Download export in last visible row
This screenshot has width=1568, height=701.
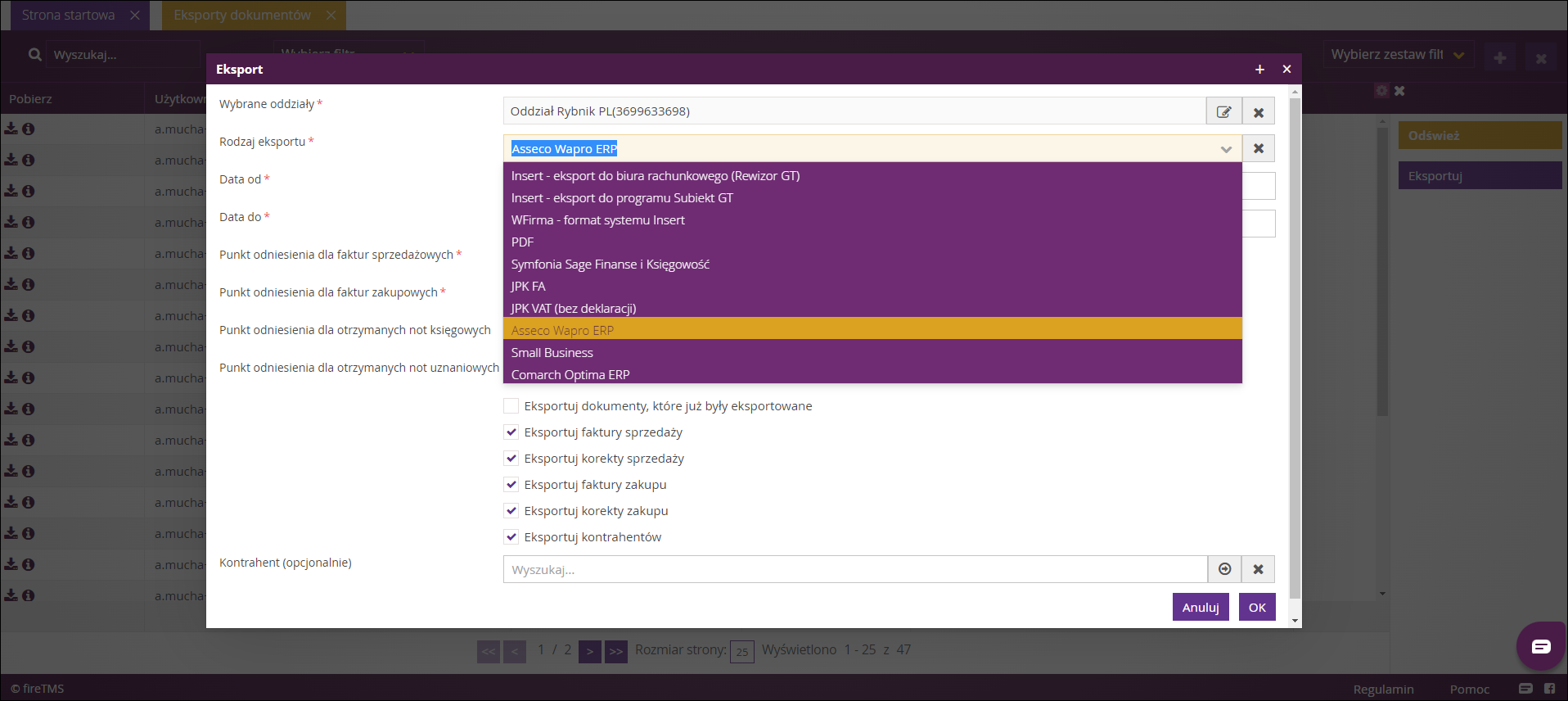11,595
